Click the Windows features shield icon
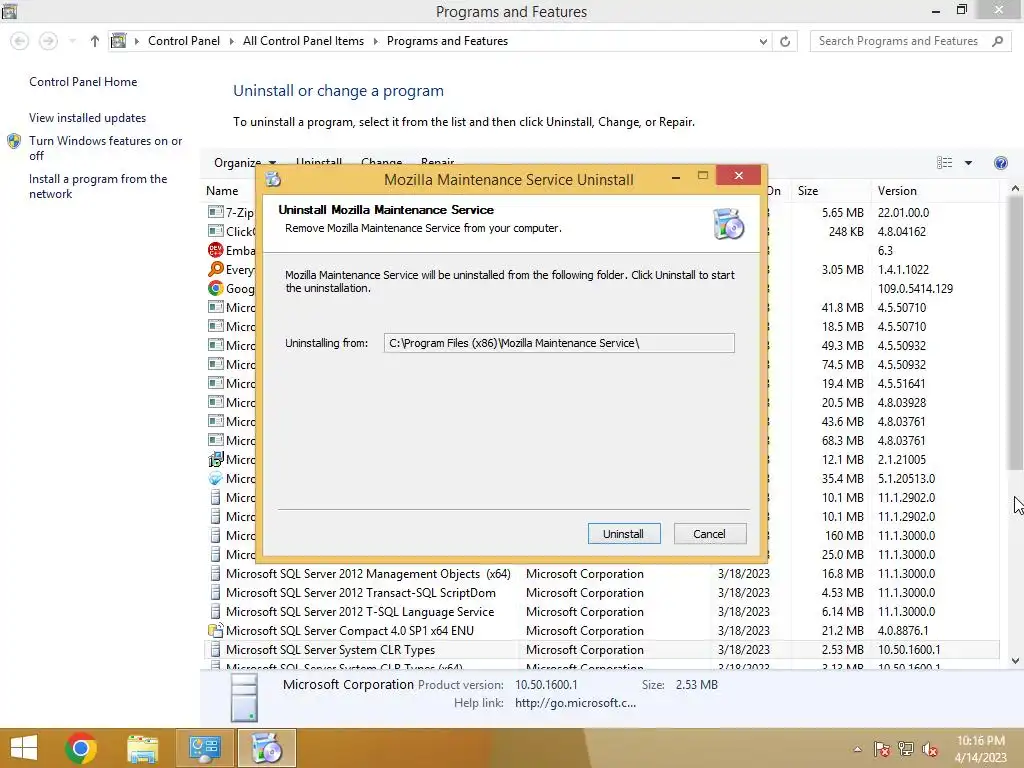1024x768 pixels. click(14, 141)
